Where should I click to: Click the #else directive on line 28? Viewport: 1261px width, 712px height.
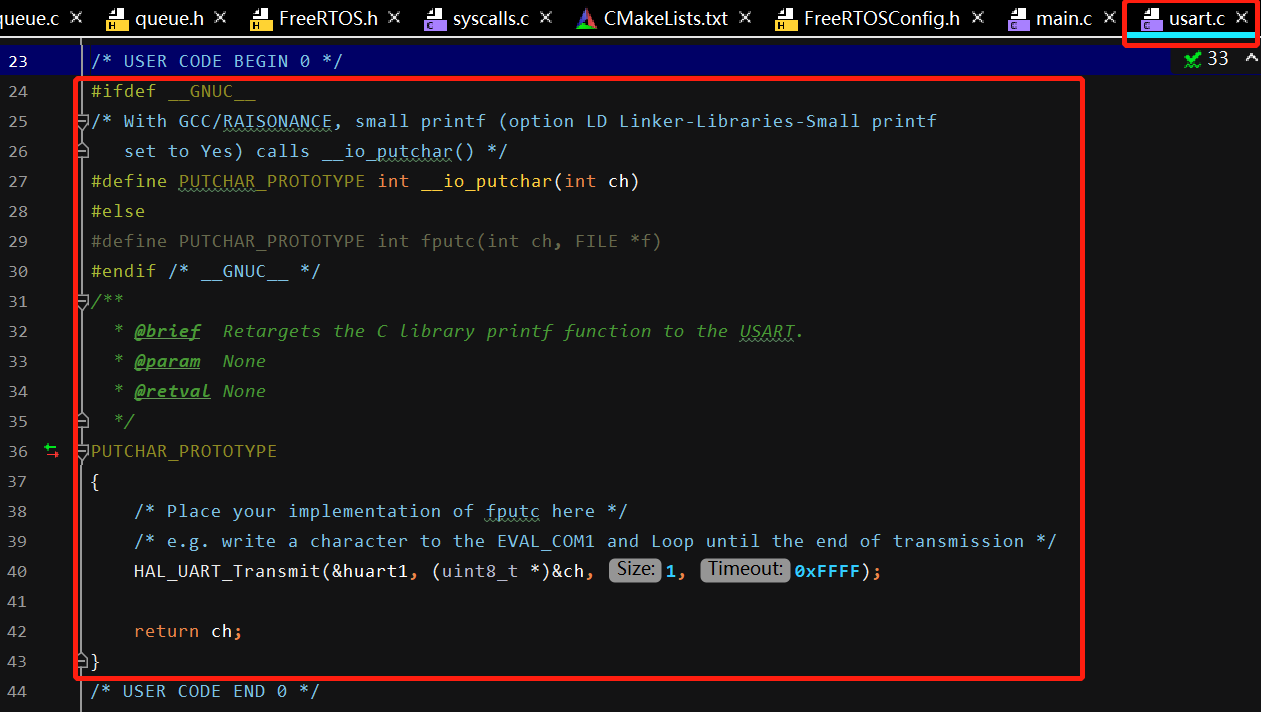tap(118, 211)
